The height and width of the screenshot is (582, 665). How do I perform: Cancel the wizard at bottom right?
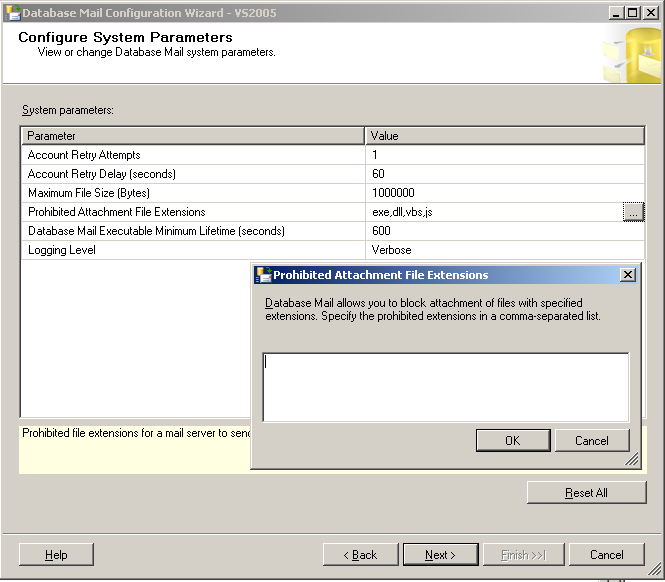pos(606,555)
